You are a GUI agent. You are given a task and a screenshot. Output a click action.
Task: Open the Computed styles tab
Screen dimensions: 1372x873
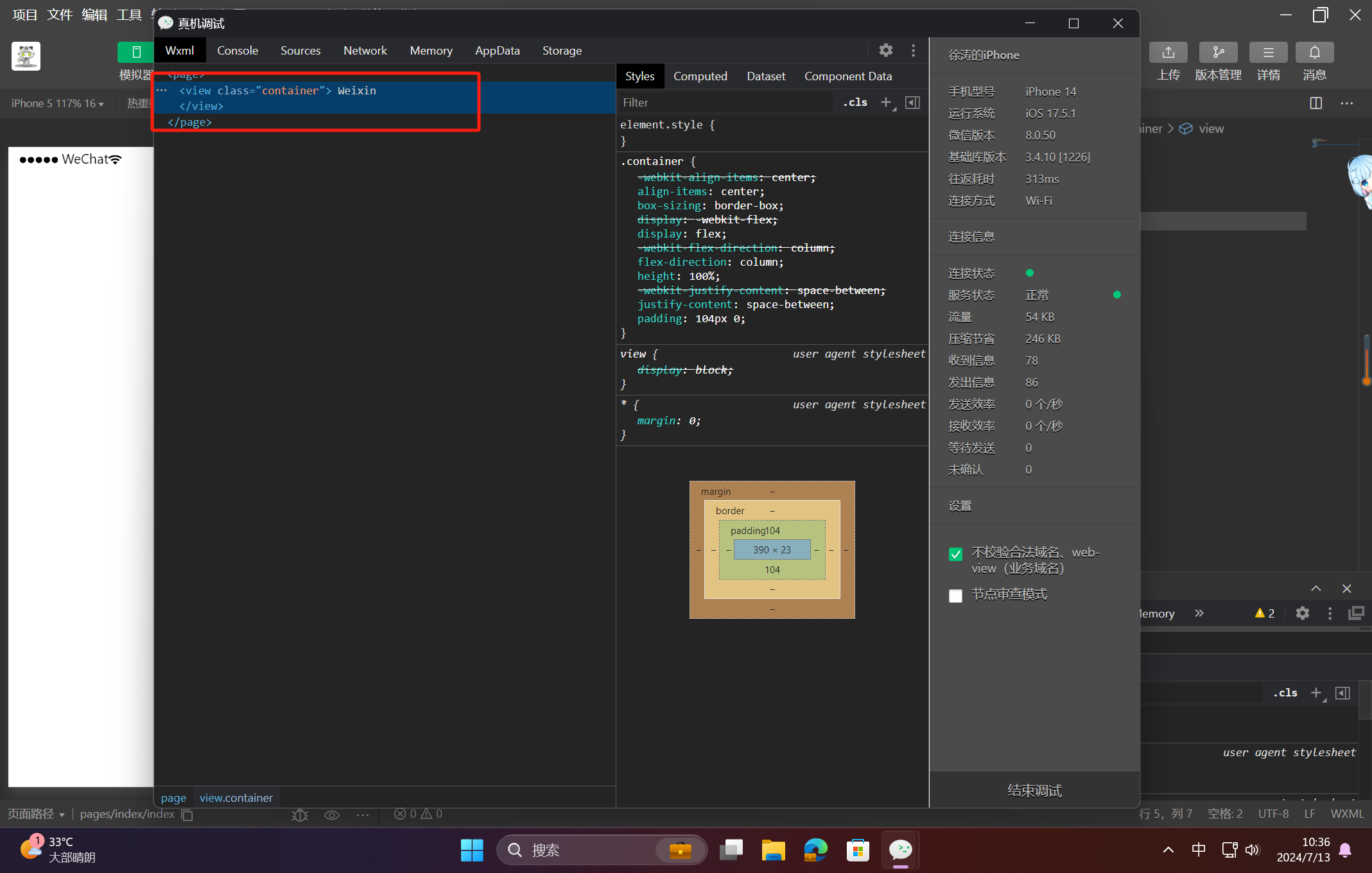pos(700,76)
